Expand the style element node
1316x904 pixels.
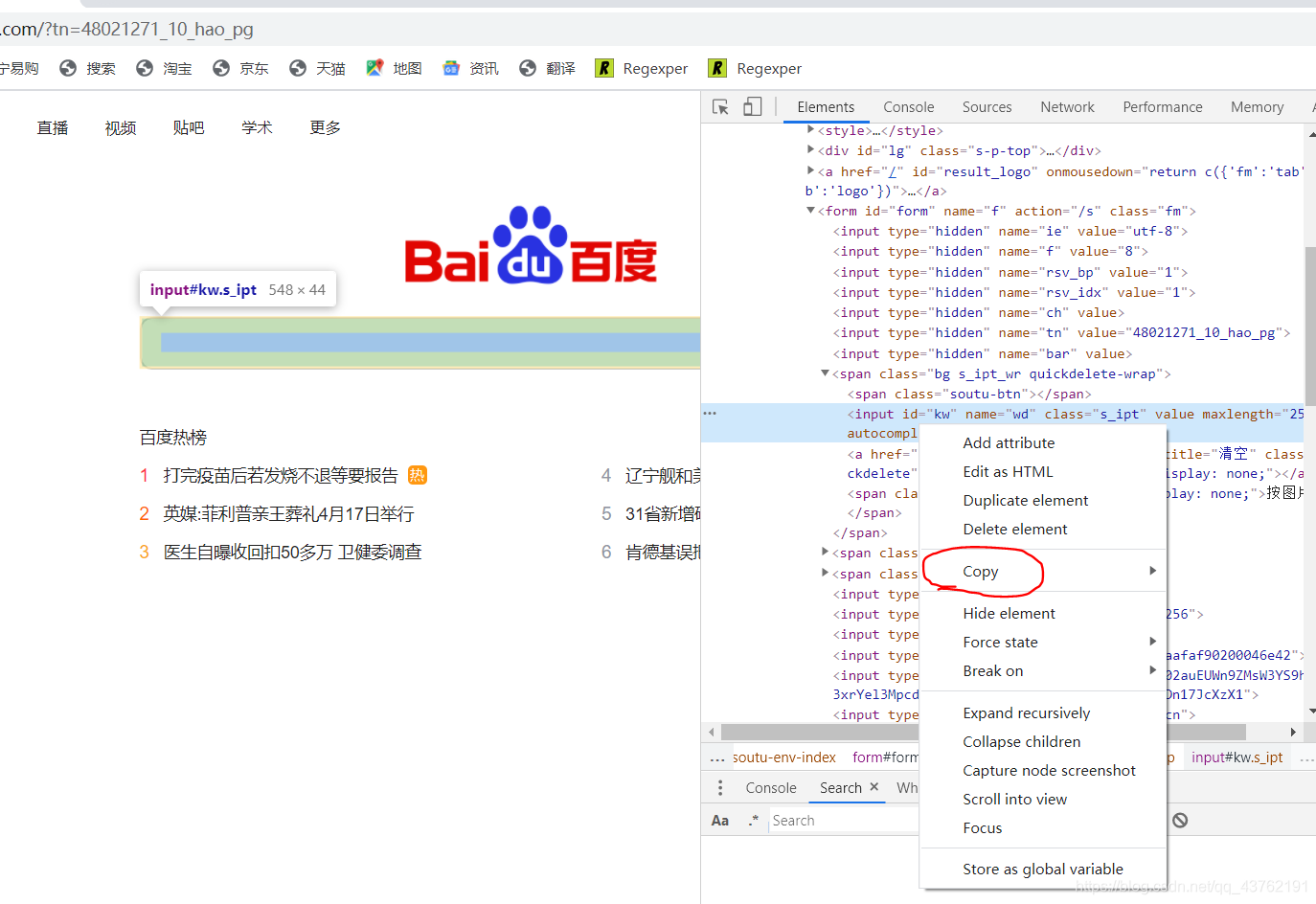pos(810,129)
